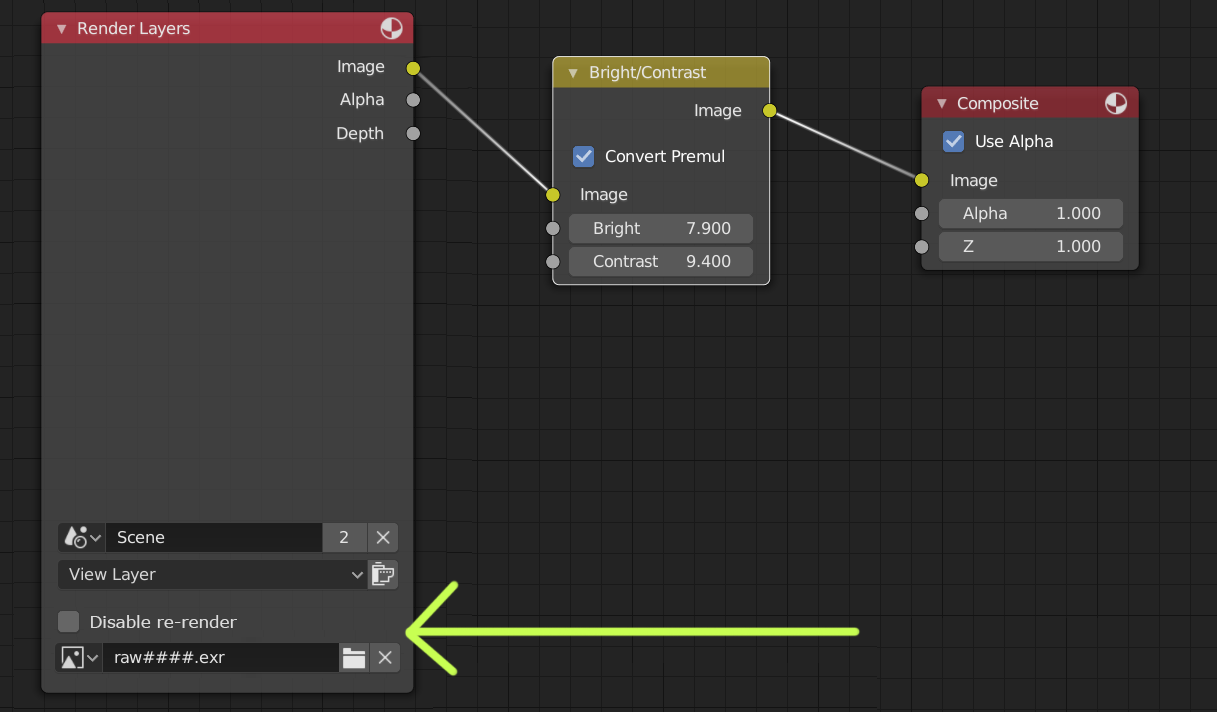This screenshot has width=1217, height=712.
Task: Toggle the Convert Premul checkbox
Action: point(584,156)
